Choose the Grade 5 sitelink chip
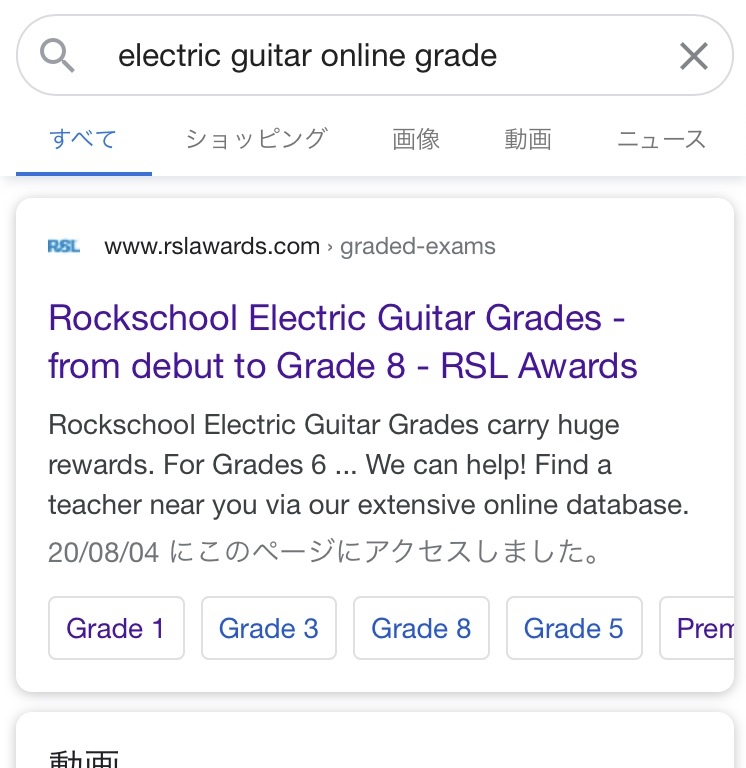Screen dimensions: 746x768 (573, 628)
